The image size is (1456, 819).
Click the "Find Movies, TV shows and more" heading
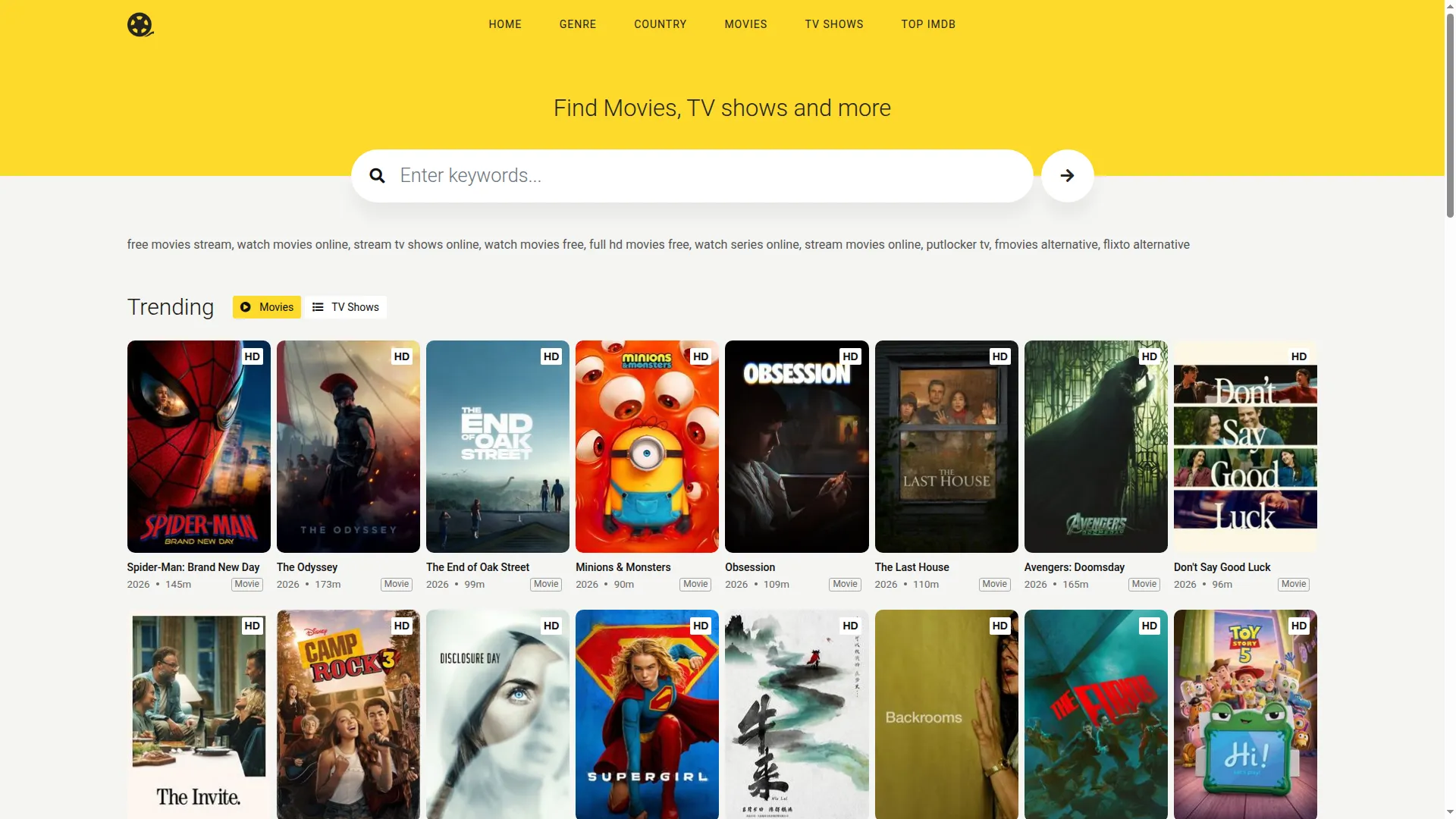pyautogui.click(x=722, y=108)
